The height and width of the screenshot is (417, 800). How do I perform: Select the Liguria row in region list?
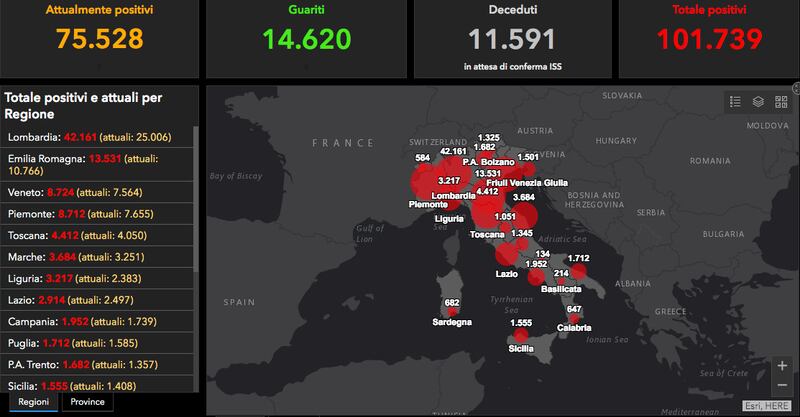tap(97, 278)
